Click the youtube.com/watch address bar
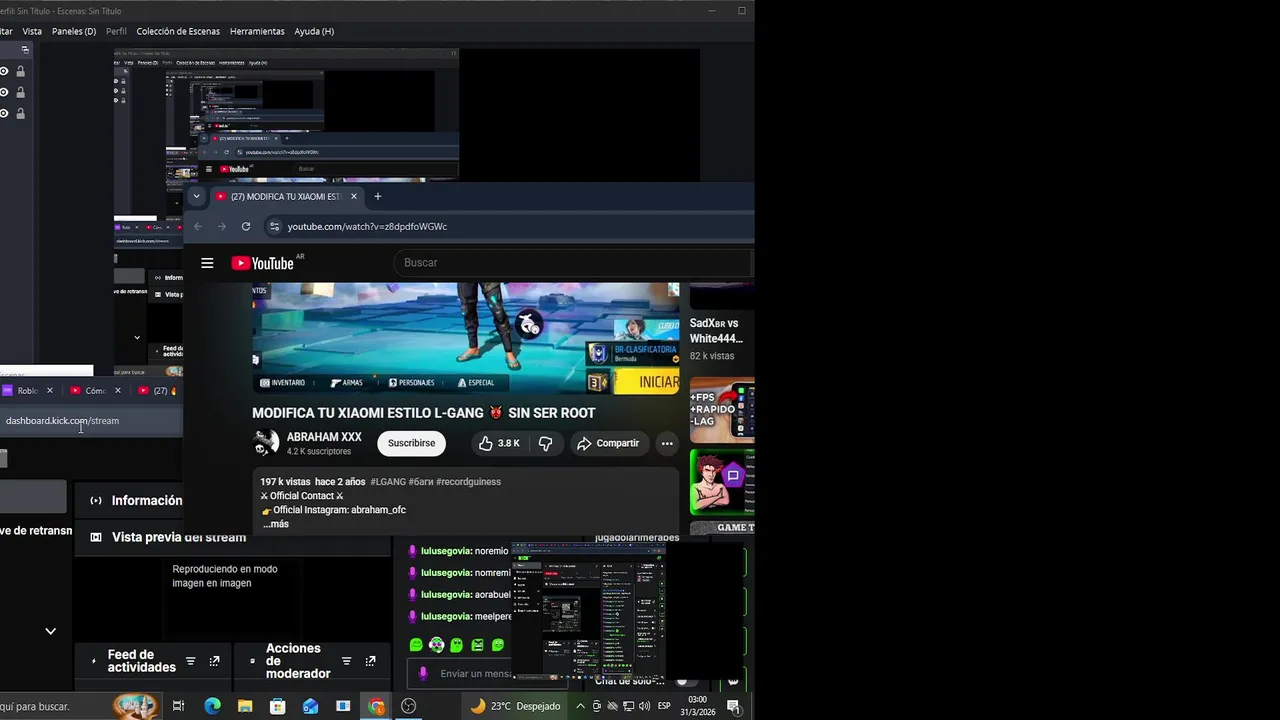The width and height of the screenshot is (1280, 720). (x=510, y=226)
